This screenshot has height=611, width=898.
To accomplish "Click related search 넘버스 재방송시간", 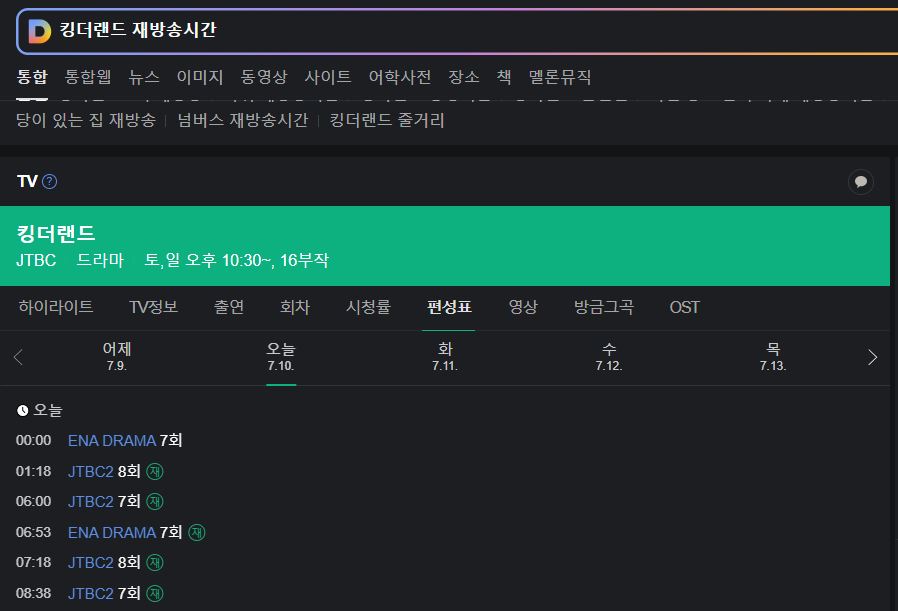I will point(243,120).
